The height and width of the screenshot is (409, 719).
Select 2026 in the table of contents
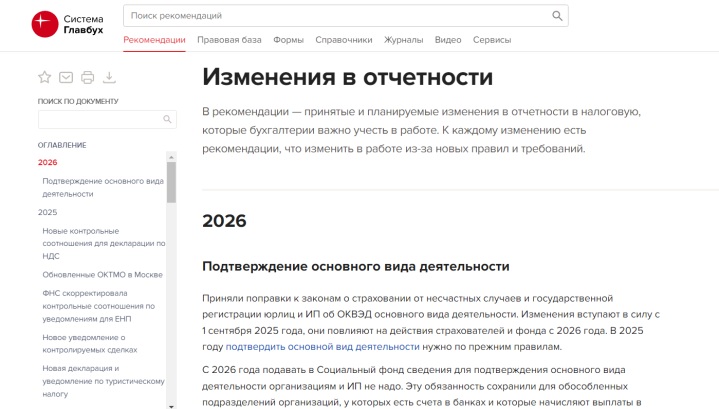pyautogui.click(x=48, y=162)
